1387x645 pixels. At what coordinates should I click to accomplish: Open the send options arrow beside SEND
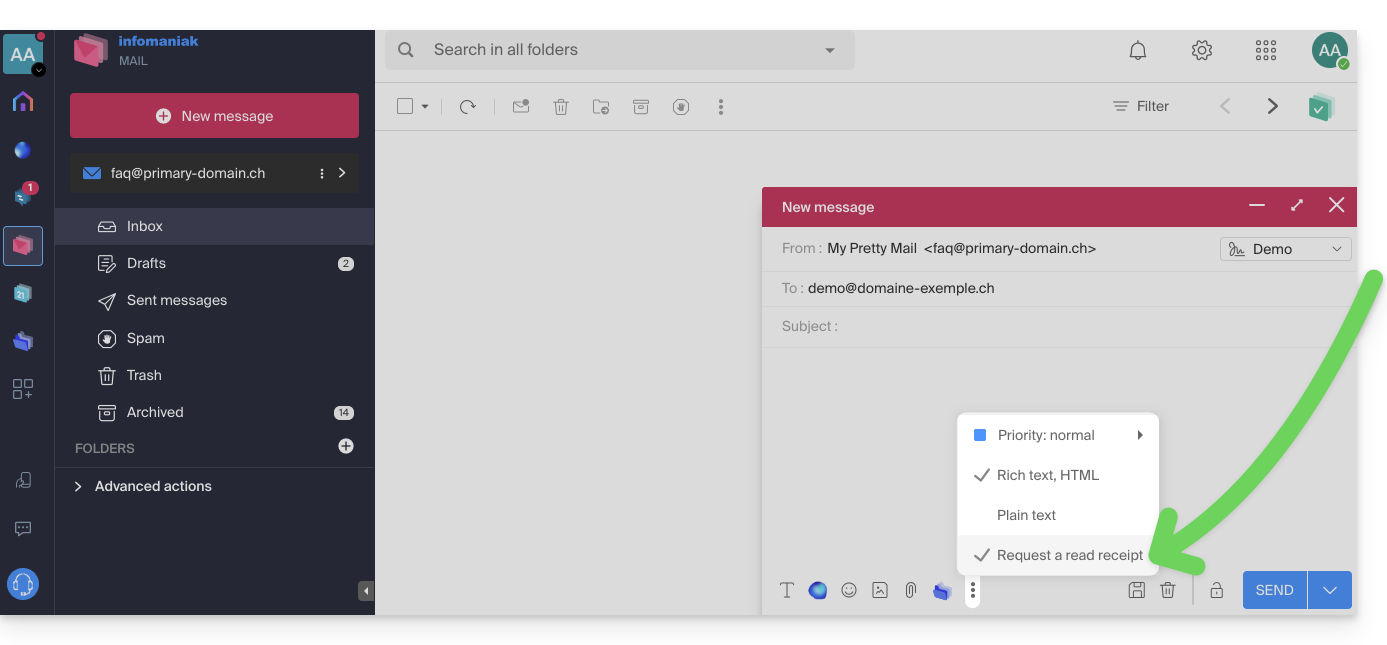(x=1329, y=590)
